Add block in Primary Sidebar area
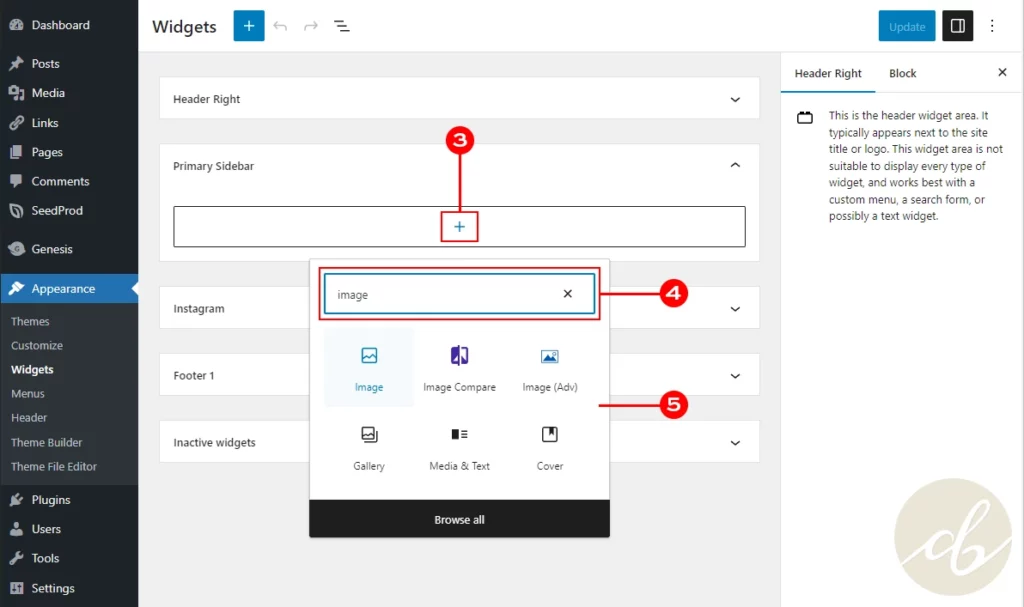1024x607 pixels. pyautogui.click(x=459, y=227)
